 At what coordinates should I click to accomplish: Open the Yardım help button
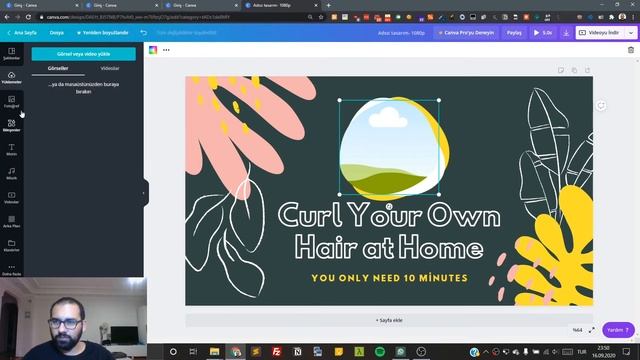[x=618, y=330]
